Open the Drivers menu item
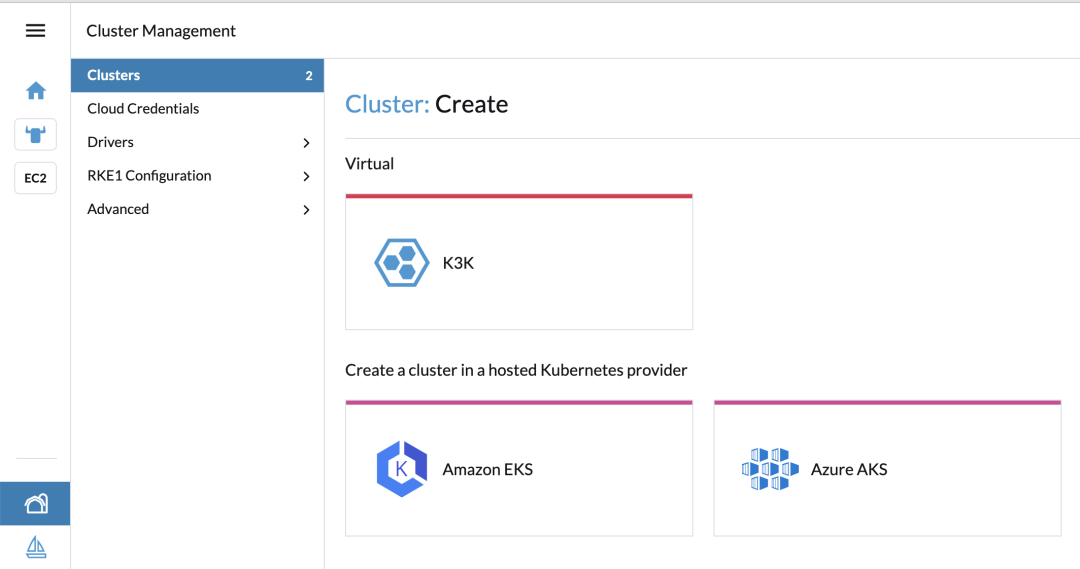The width and height of the screenshot is (1080, 569). tap(197, 142)
